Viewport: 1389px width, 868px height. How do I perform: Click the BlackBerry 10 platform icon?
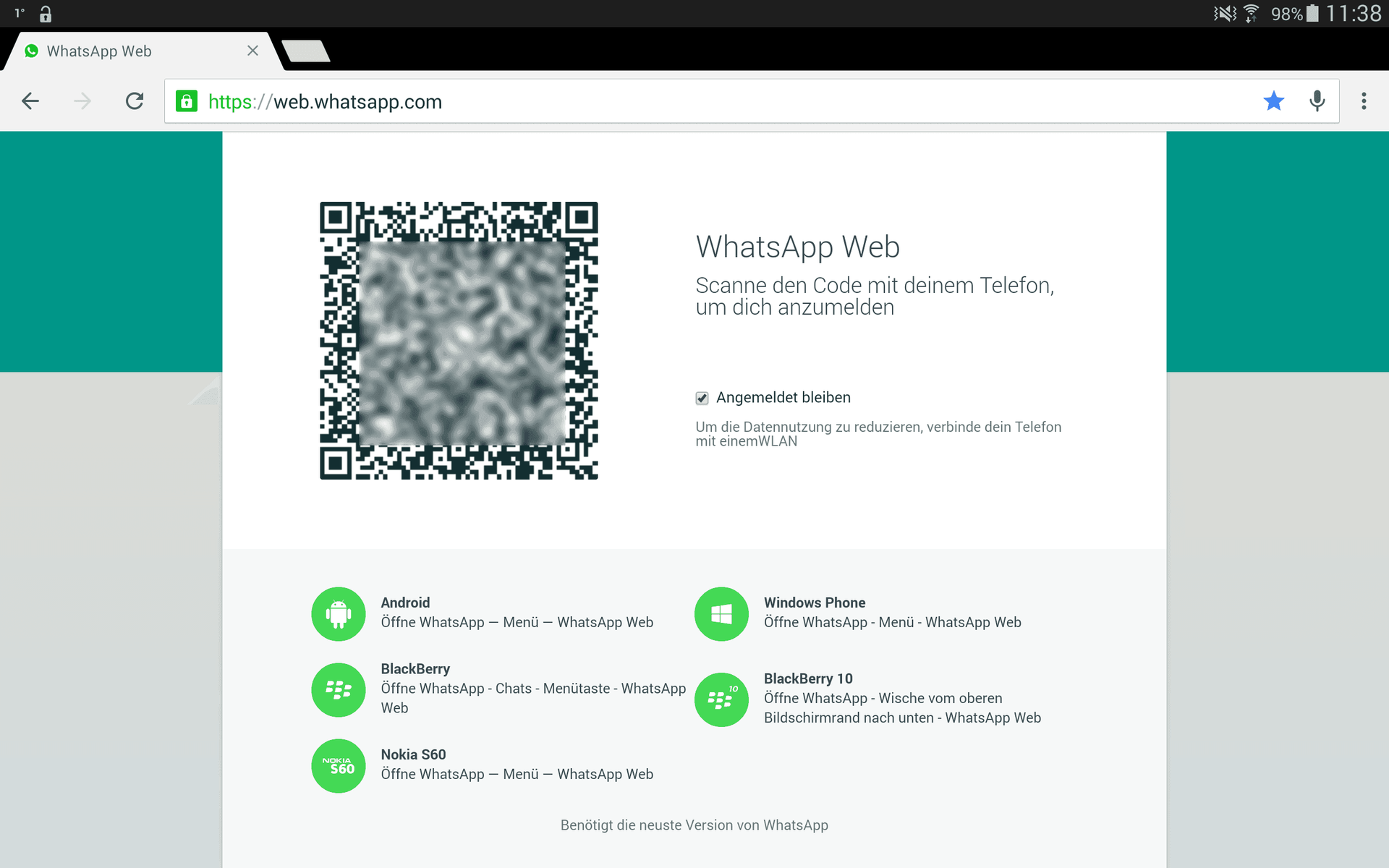tap(721, 699)
